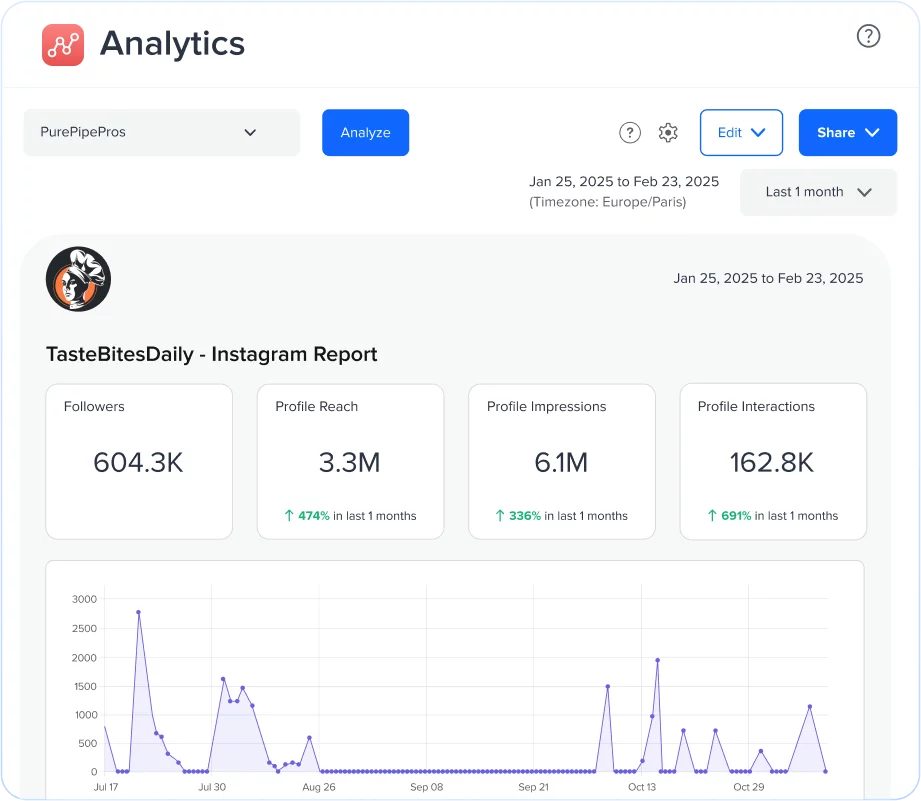Screen dimensions: 921x801
Task: Open the Last 1 month date range dropdown
Action: (818, 192)
